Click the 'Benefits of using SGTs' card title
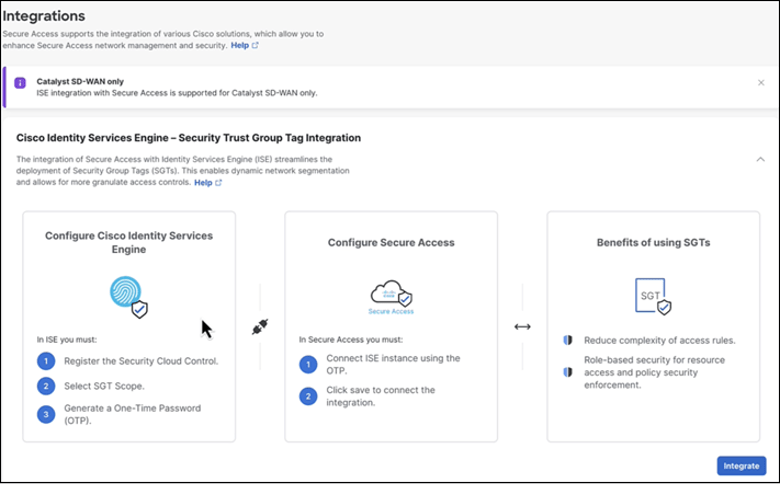Viewport: 780px width, 485px height. pos(653,242)
